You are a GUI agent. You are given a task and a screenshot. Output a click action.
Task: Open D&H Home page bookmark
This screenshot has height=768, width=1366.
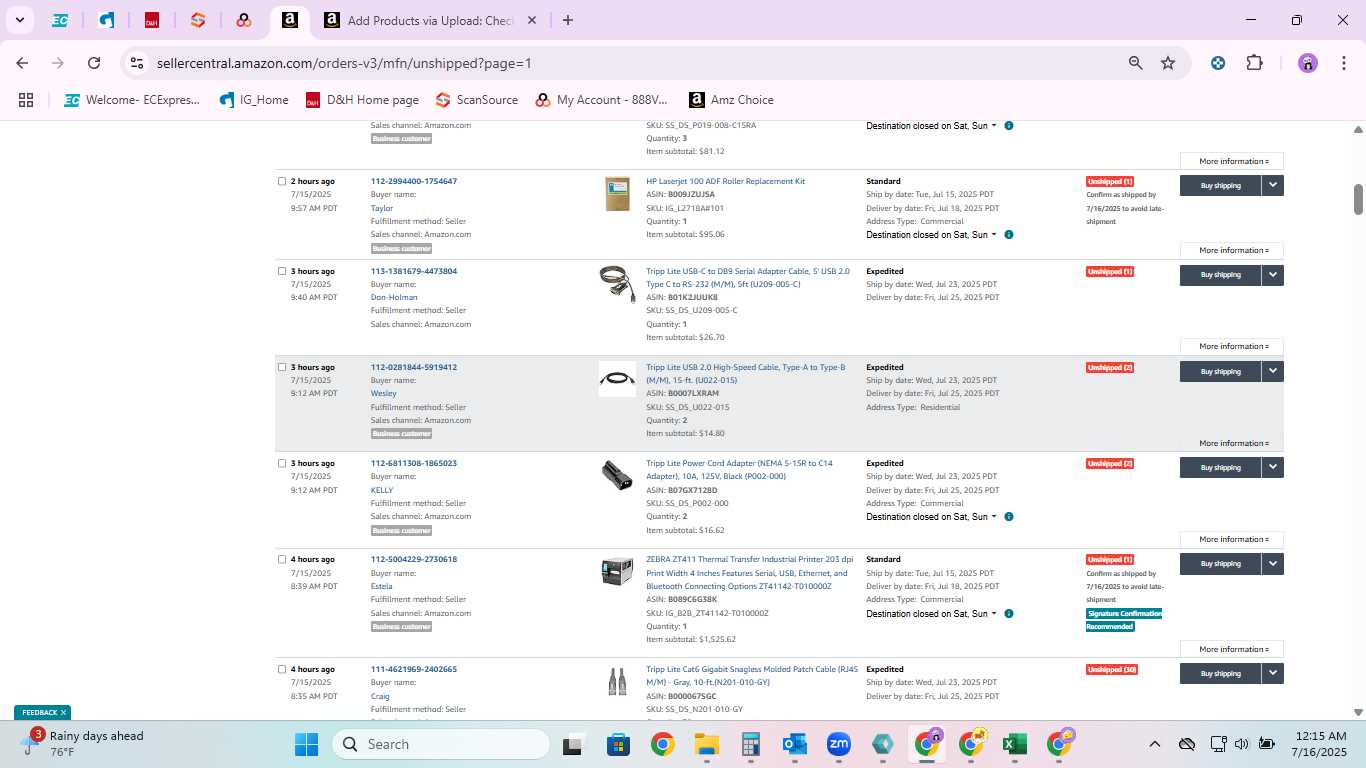pos(362,100)
